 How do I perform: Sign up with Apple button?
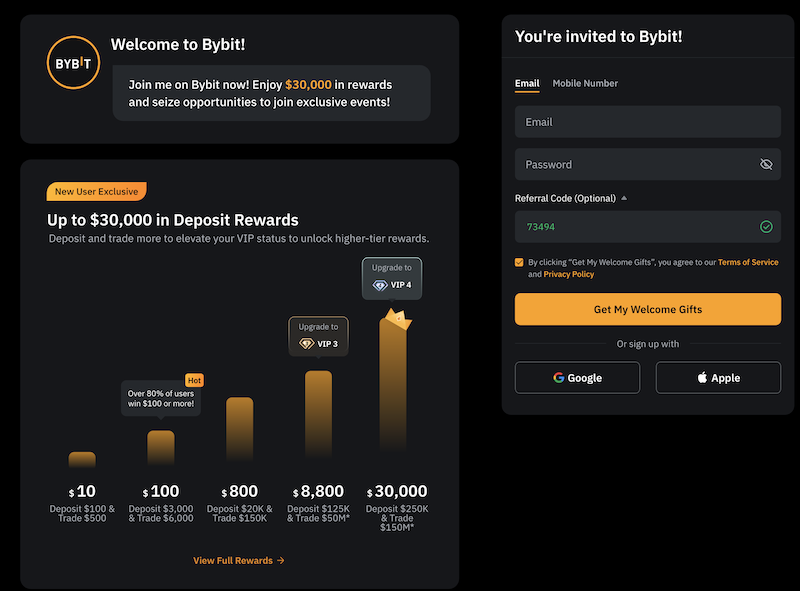tap(718, 378)
